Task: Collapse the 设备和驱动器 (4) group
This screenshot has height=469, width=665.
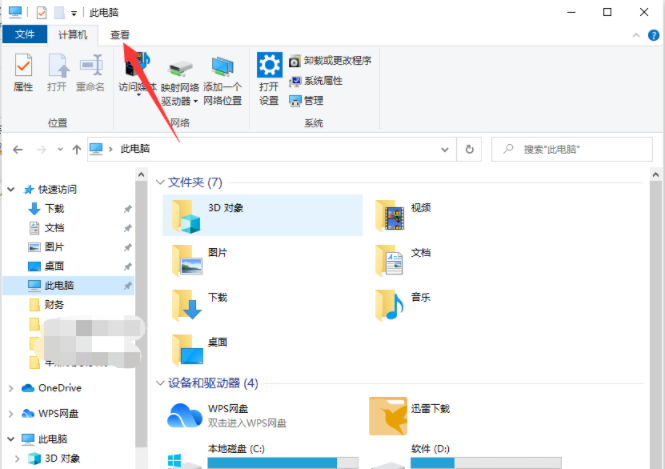Action: 161,383
